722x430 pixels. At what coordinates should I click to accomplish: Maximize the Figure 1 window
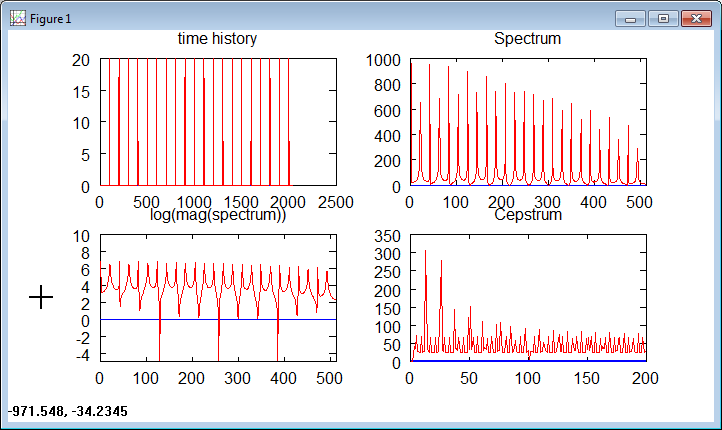[661, 18]
